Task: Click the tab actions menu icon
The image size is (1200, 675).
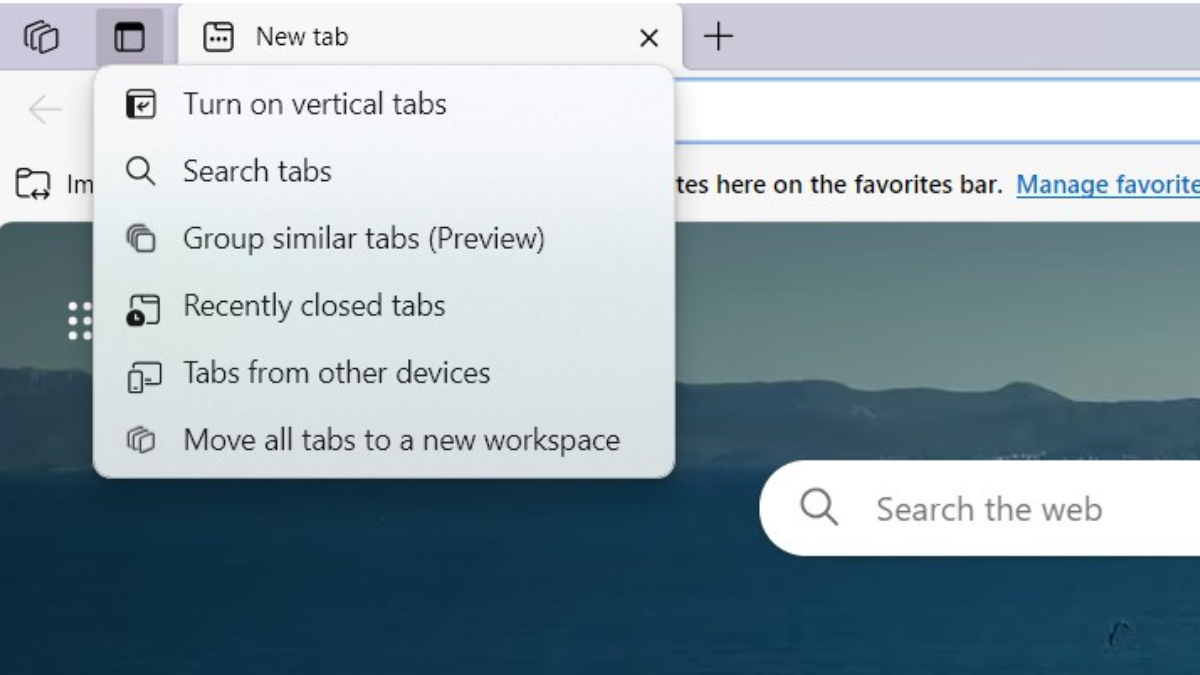Action: (131, 36)
